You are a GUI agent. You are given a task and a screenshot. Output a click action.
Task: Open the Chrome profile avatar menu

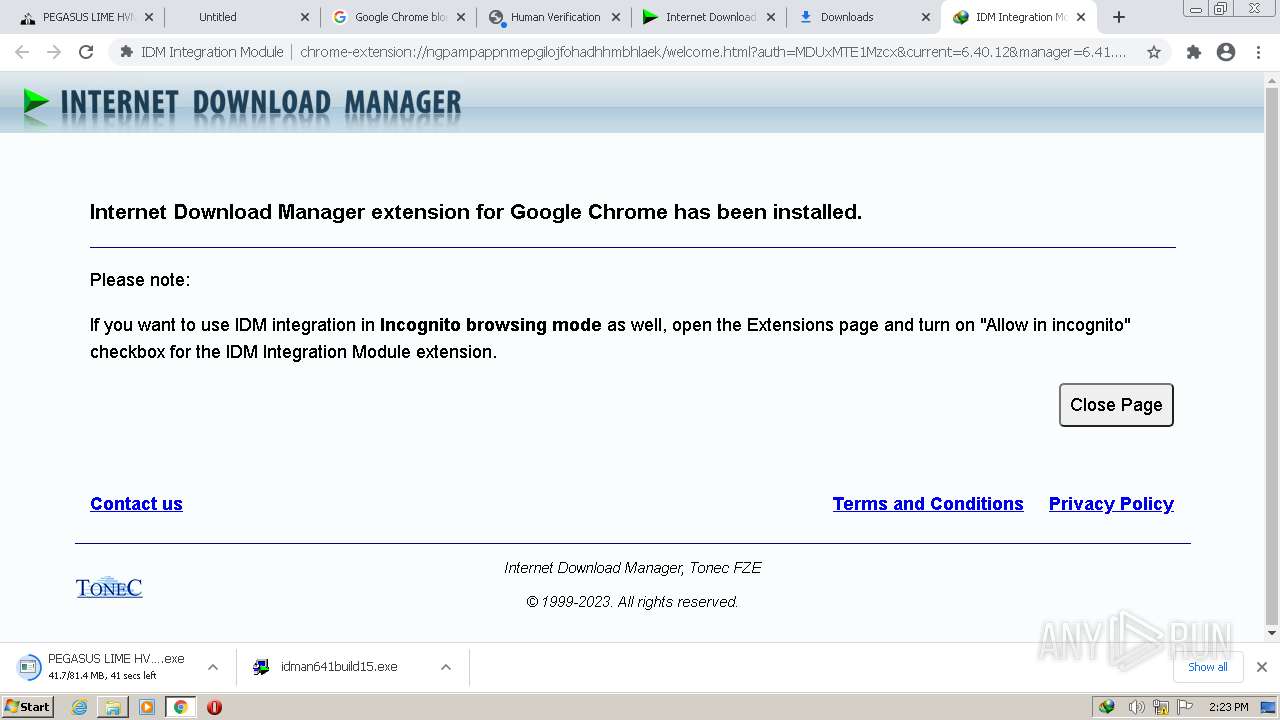click(x=1226, y=52)
